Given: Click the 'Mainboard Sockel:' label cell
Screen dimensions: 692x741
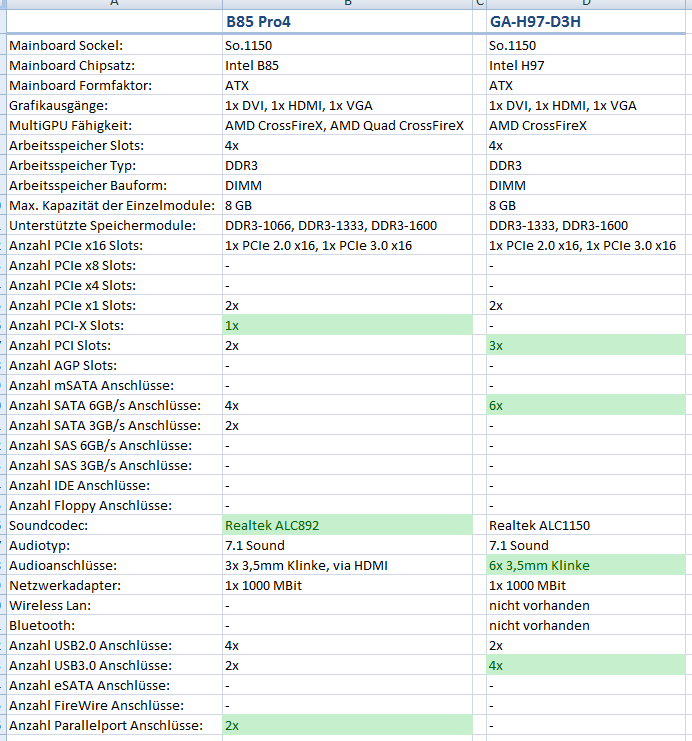Looking at the screenshot, I should (114, 45).
